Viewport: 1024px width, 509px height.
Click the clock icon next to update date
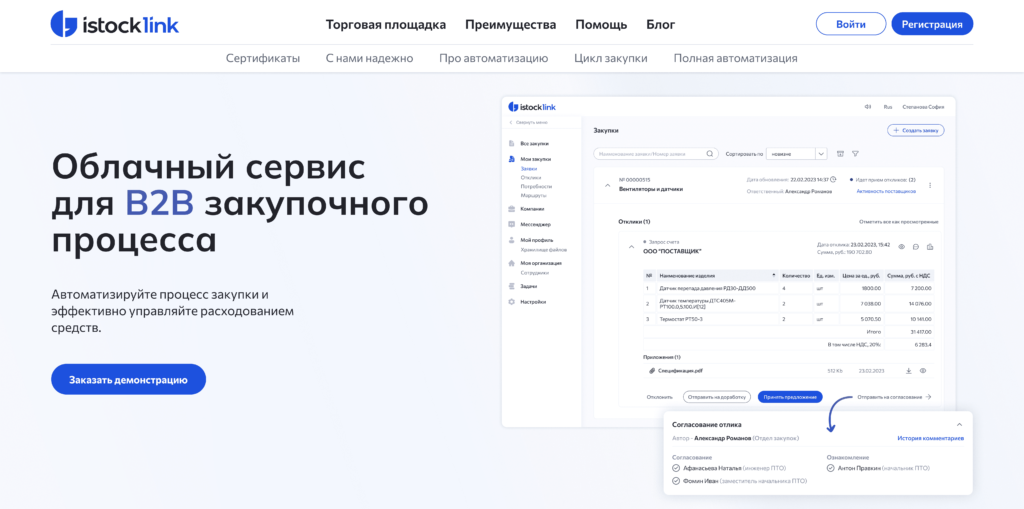point(833,179)
